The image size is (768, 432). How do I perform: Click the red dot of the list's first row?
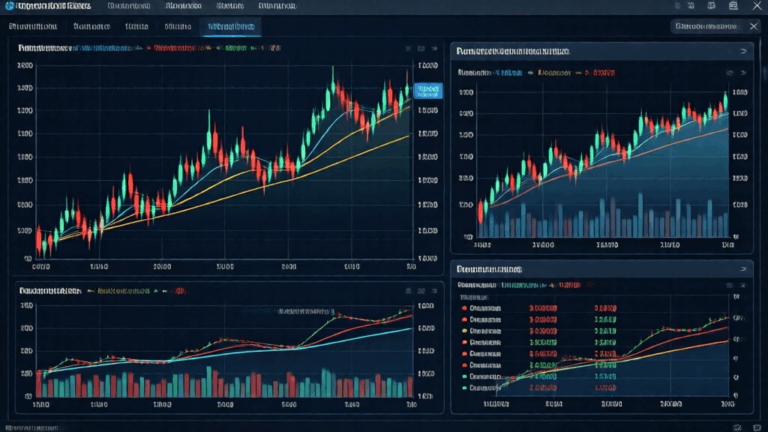click(x=464, y=308)
